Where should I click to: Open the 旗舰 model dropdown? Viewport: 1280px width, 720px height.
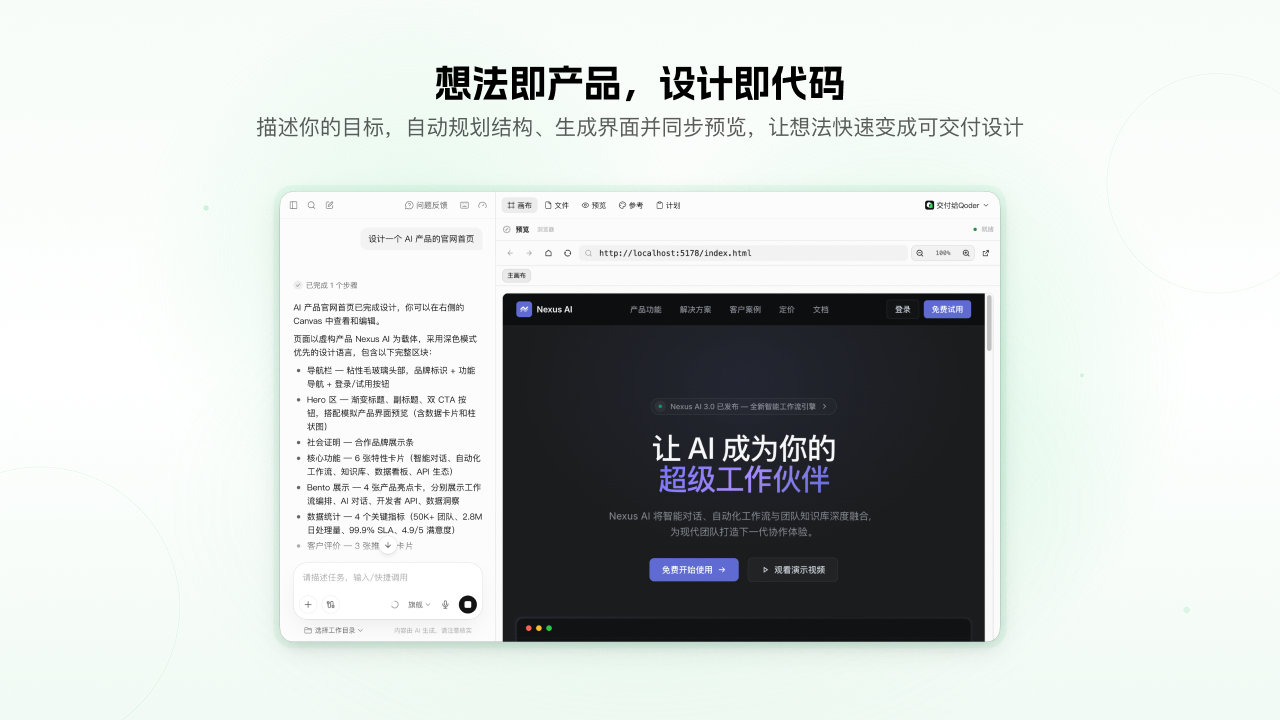(x=418, y=604)
